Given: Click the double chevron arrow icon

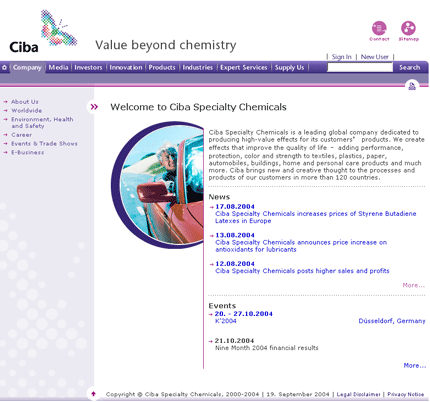Looking at the screenshot, I should click(x=94, y=107).
